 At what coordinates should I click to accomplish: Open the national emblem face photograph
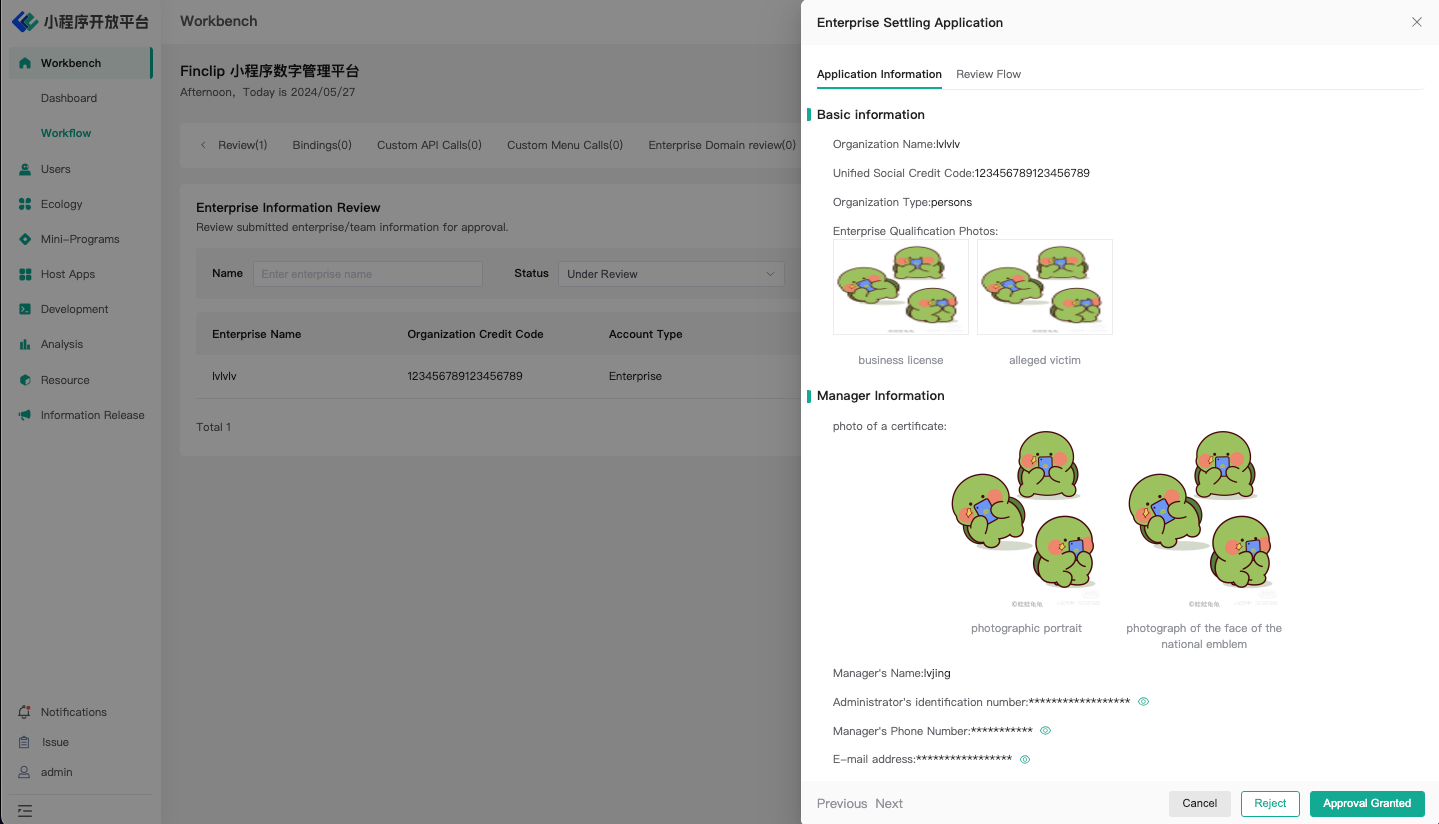(x=1204, y=520)
